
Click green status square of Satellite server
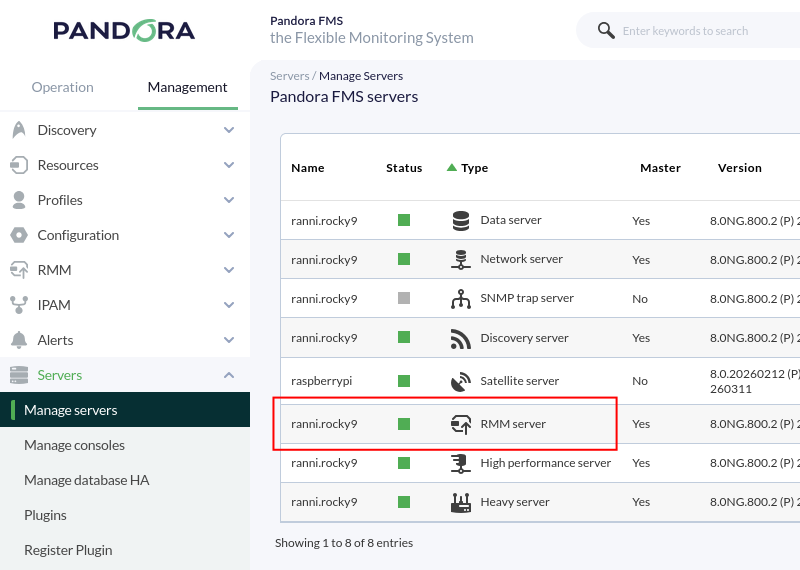pyautogui.click(x=404, y=381)
